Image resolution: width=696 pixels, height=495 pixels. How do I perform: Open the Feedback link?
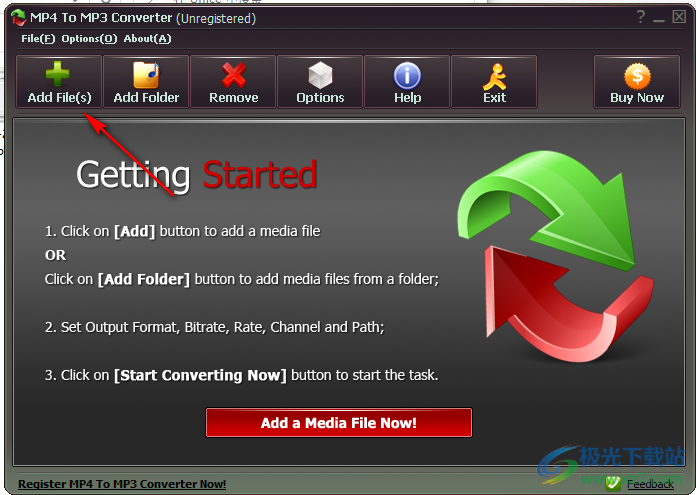coord(650,484)
